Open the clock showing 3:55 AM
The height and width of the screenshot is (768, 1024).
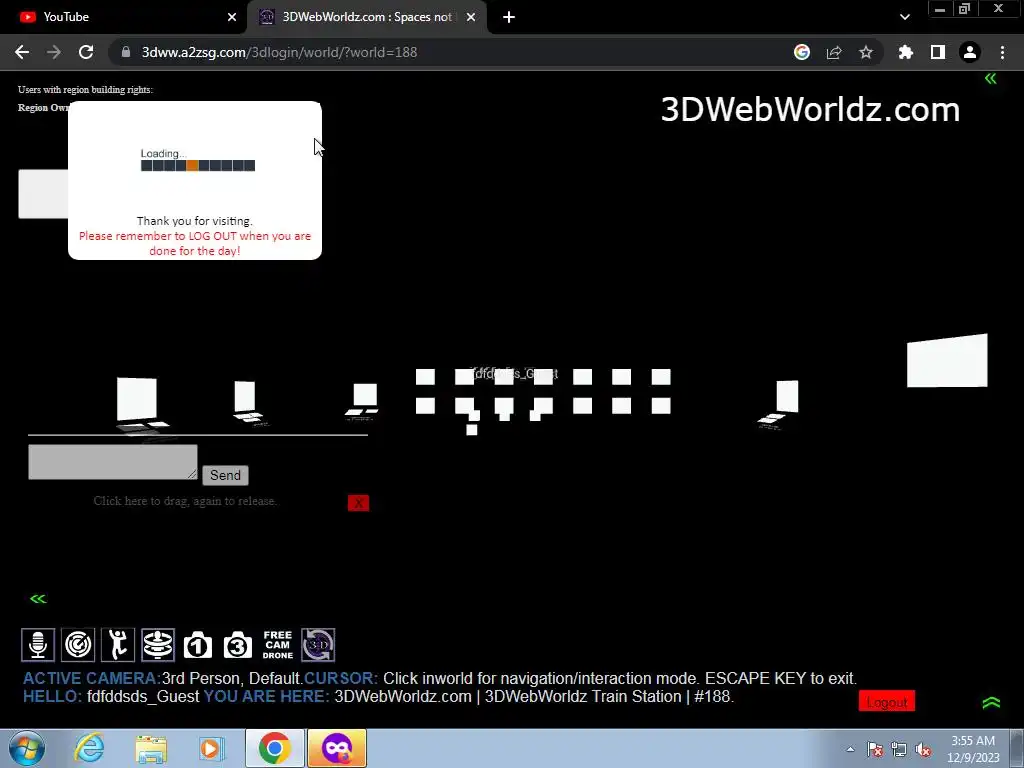click(x=973, y=749)
